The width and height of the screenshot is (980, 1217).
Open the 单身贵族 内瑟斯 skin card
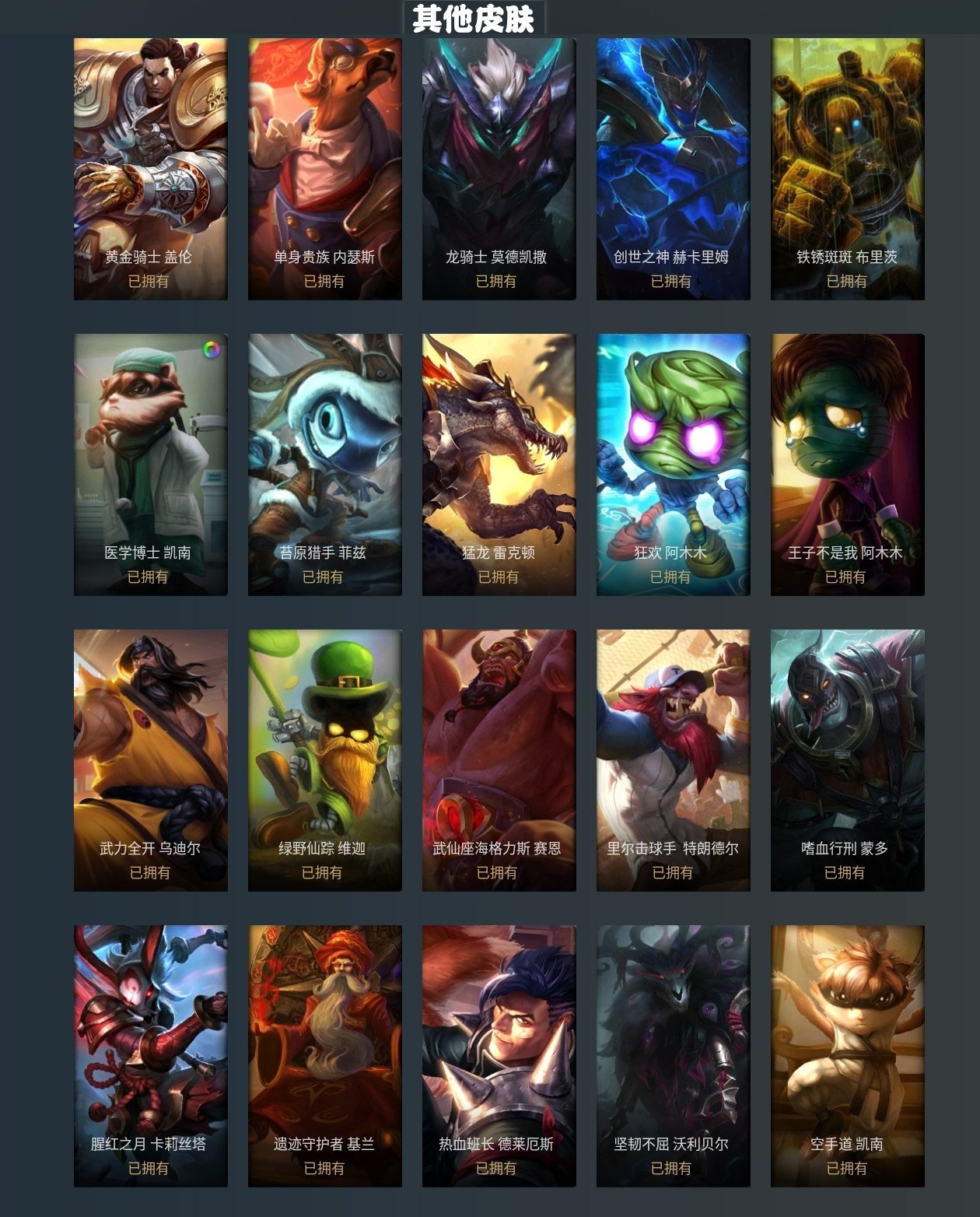point(325,169)
